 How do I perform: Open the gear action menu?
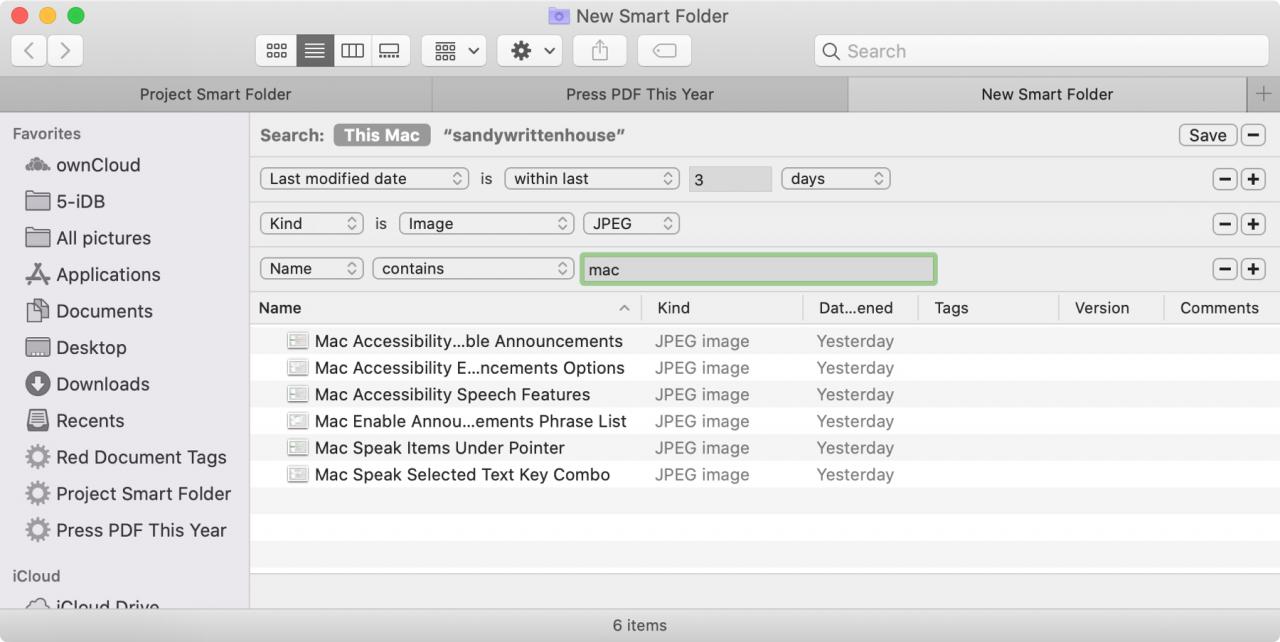pos(530,51)
